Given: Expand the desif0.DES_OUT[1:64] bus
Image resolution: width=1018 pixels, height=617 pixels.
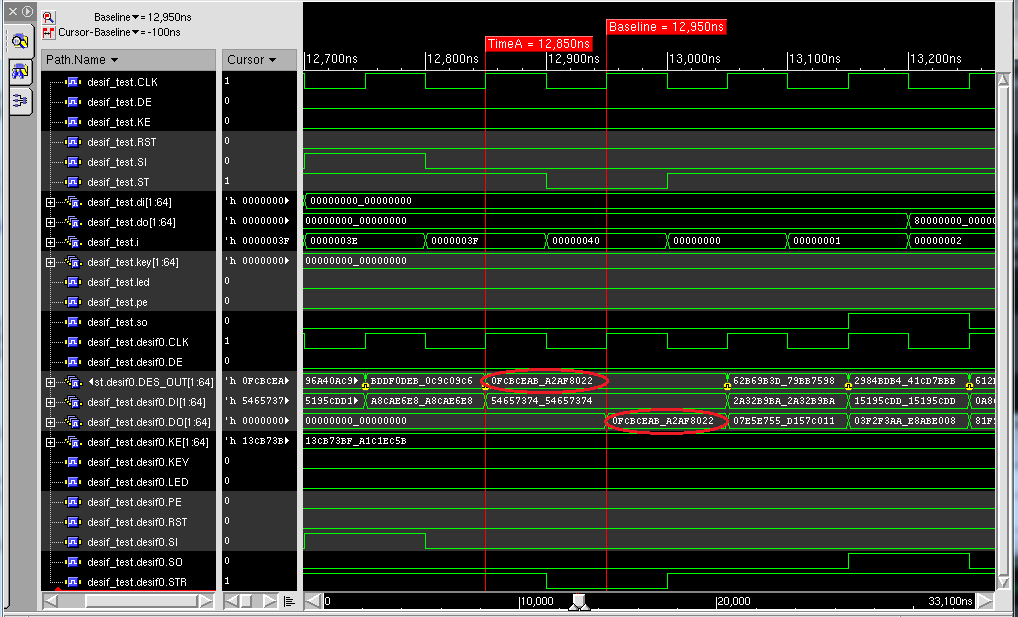Looking at the screenshot, I should point(51,383).
